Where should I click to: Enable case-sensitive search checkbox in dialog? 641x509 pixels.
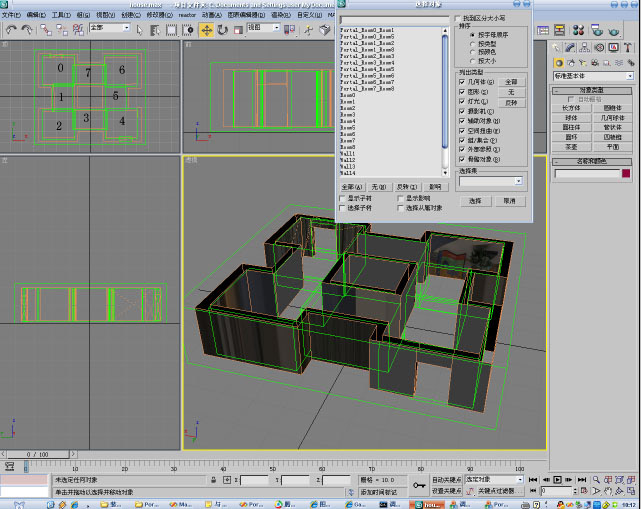click(457, 19)
